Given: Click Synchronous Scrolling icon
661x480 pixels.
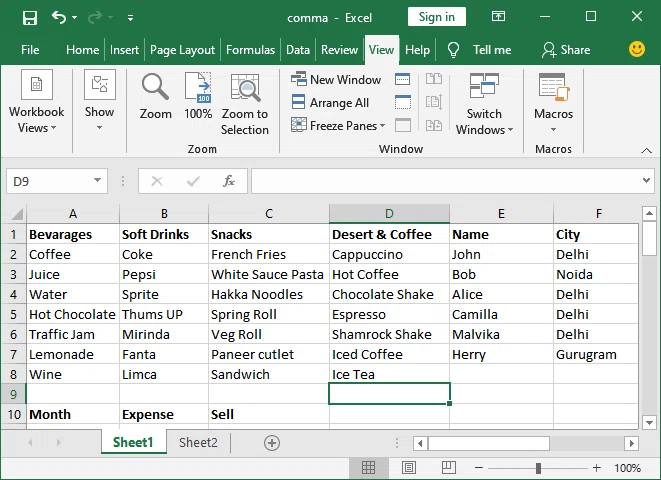Looking at the screenshot, I should 434,102.
